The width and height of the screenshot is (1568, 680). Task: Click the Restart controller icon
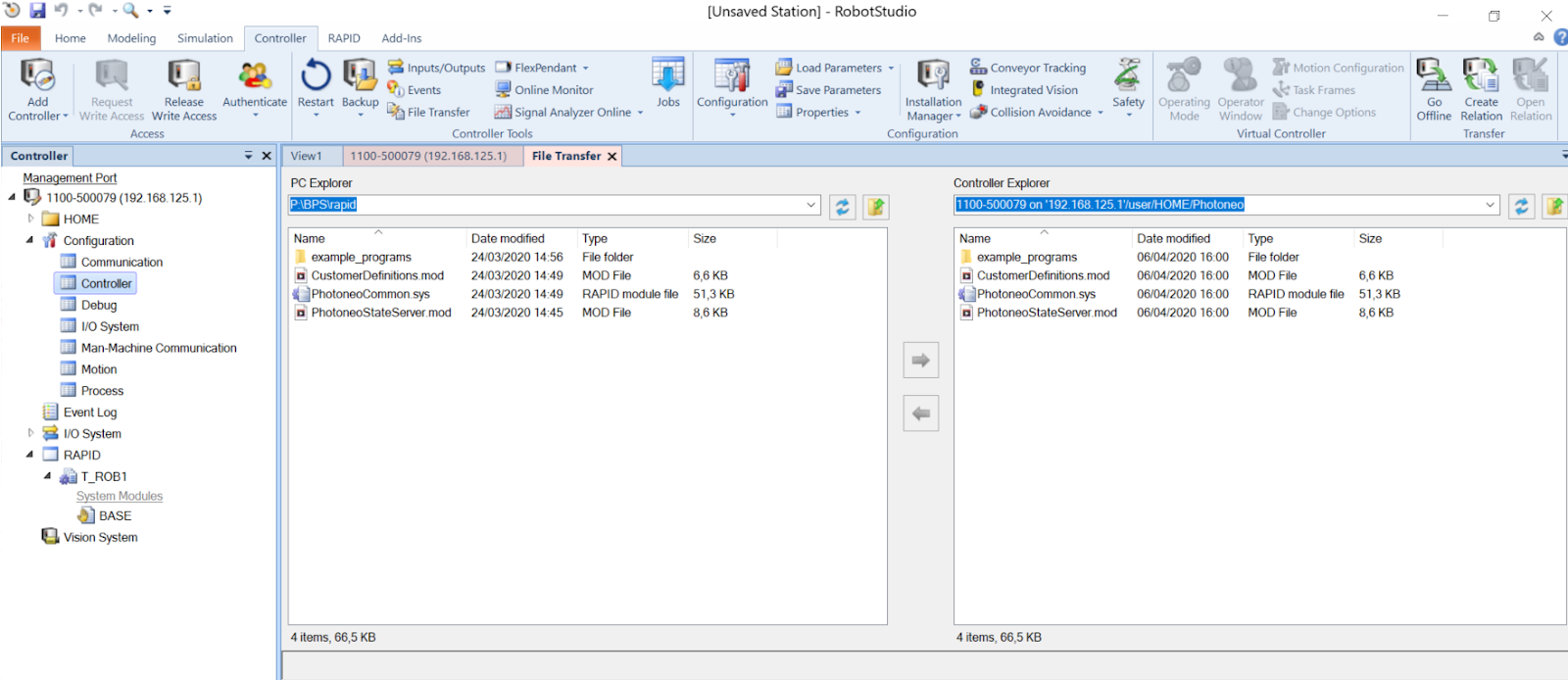click(x=316, y=75)
